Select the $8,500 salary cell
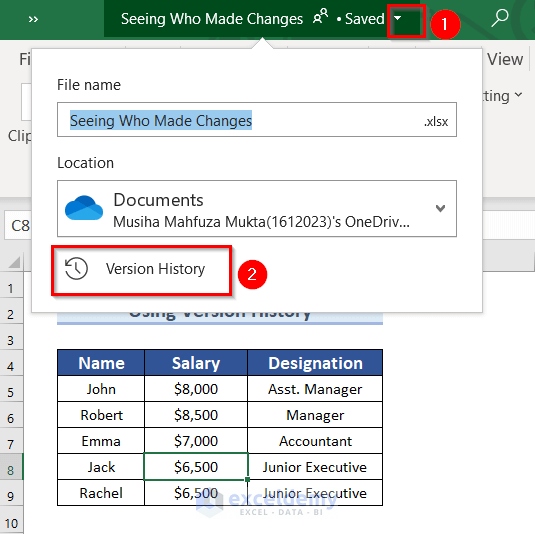535x534 pixels. [196, 415]
